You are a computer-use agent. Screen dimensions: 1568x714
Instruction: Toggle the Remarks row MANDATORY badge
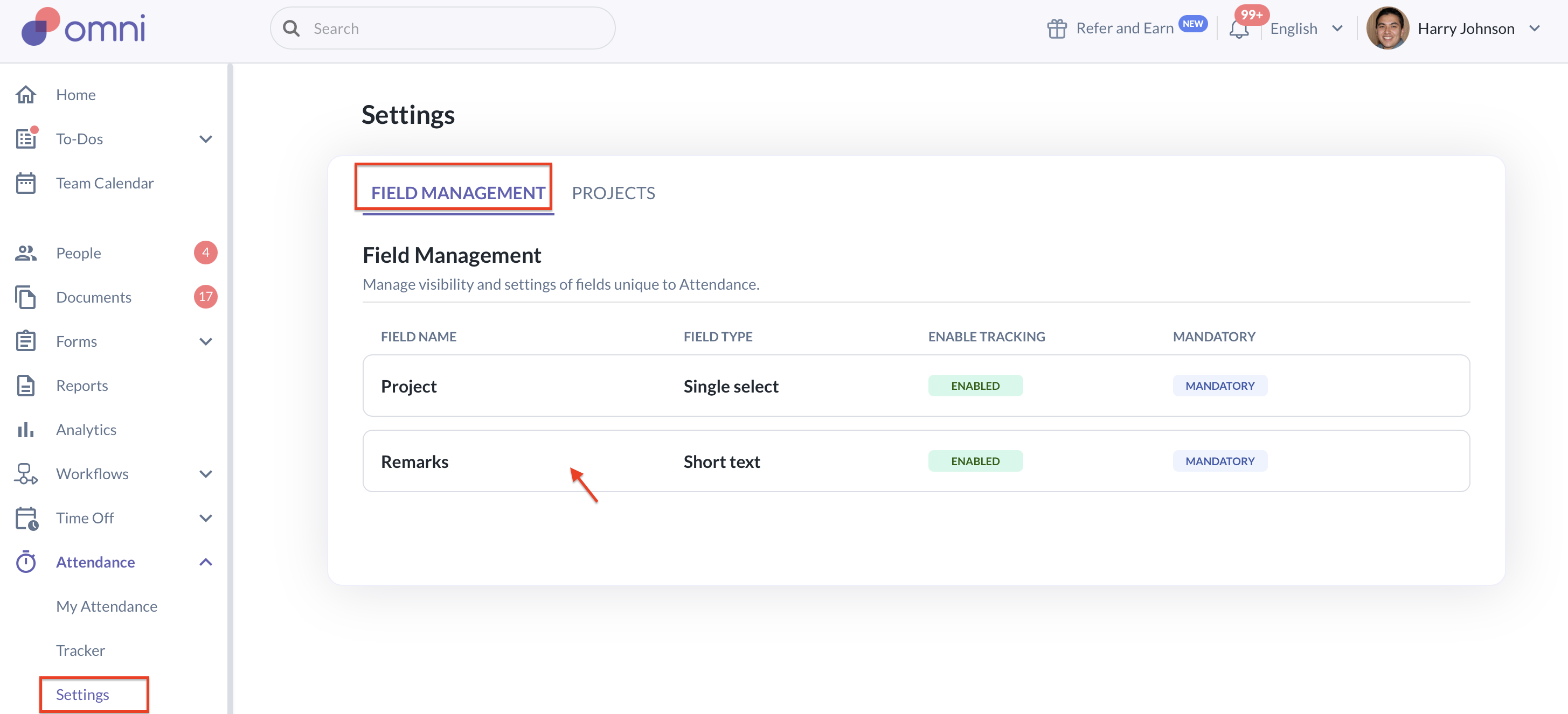point(1219,461)
